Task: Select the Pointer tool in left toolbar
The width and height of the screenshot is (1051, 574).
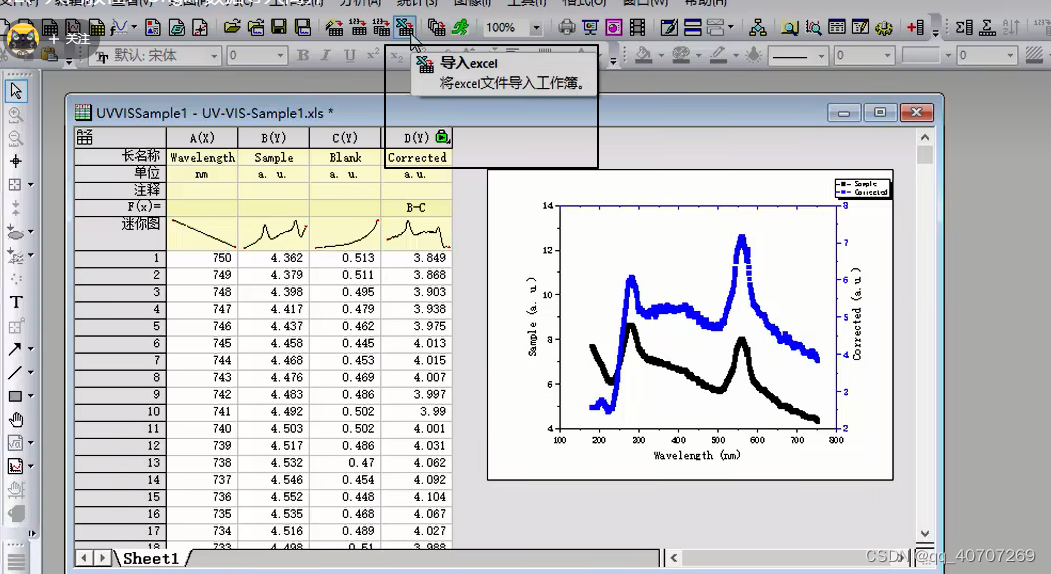Action: tap(15, 91)
